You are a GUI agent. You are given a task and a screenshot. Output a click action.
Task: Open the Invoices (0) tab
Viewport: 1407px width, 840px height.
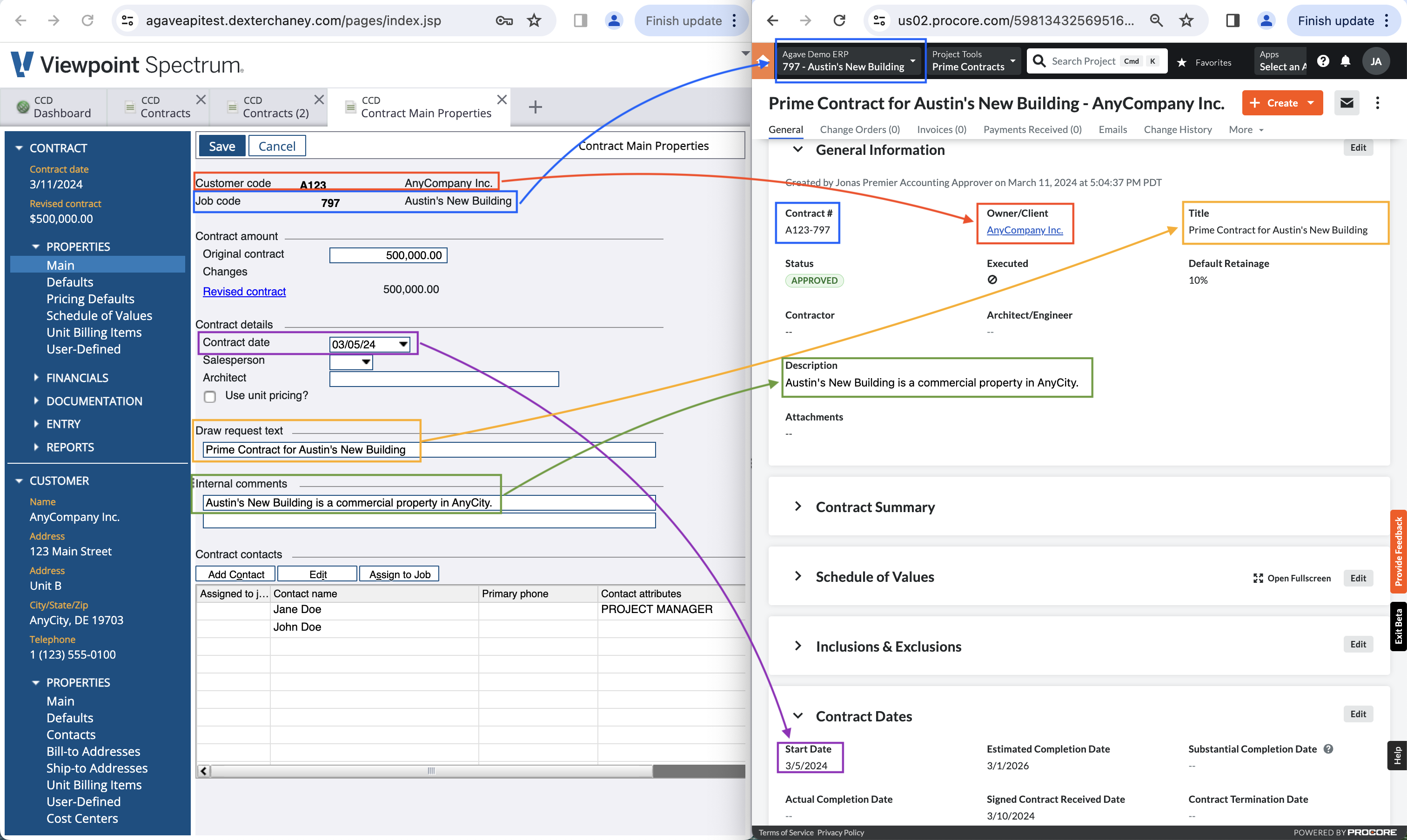(x=941, y=130)
